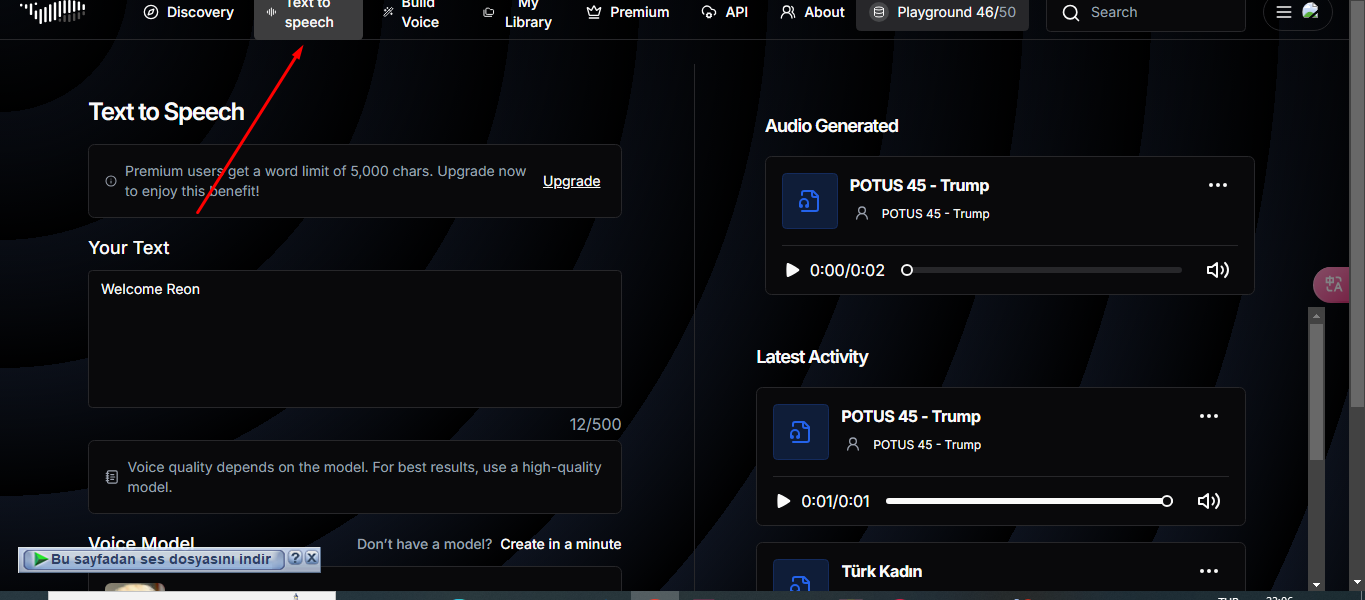Open the more options in Audio Generated card
Screen dimensions: 1365x600
(x=1218, y=185)
